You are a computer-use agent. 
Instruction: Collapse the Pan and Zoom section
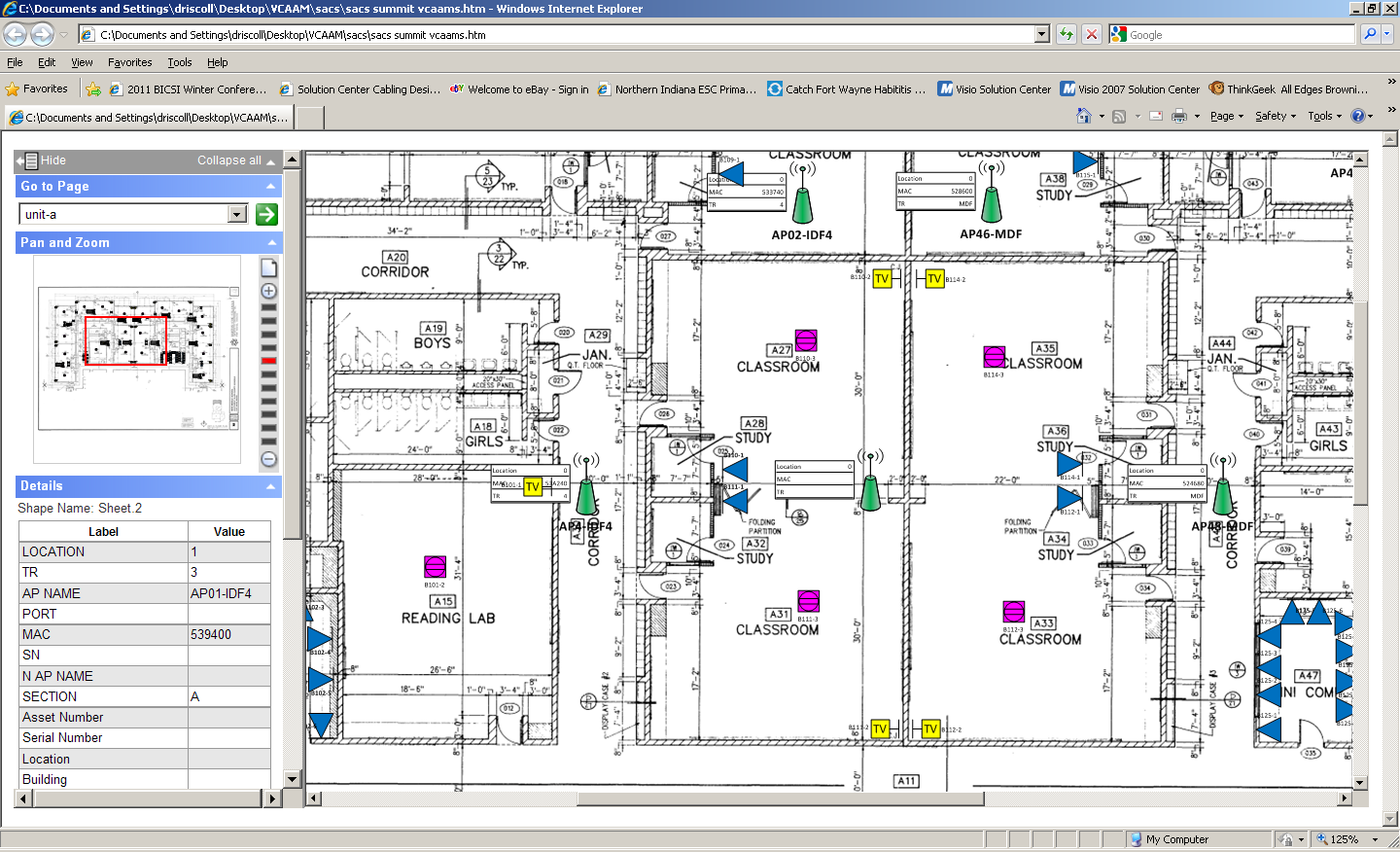[x=270, y=242]
